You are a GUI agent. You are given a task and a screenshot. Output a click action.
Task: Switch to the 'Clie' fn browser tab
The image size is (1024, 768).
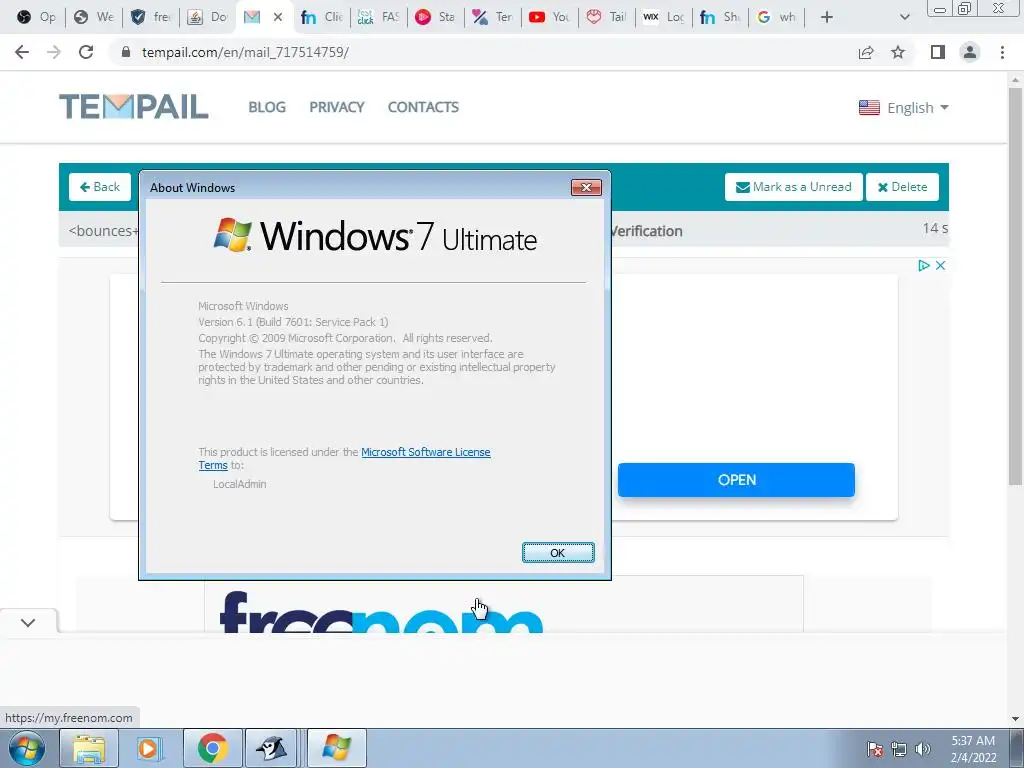tap(321, 17)
